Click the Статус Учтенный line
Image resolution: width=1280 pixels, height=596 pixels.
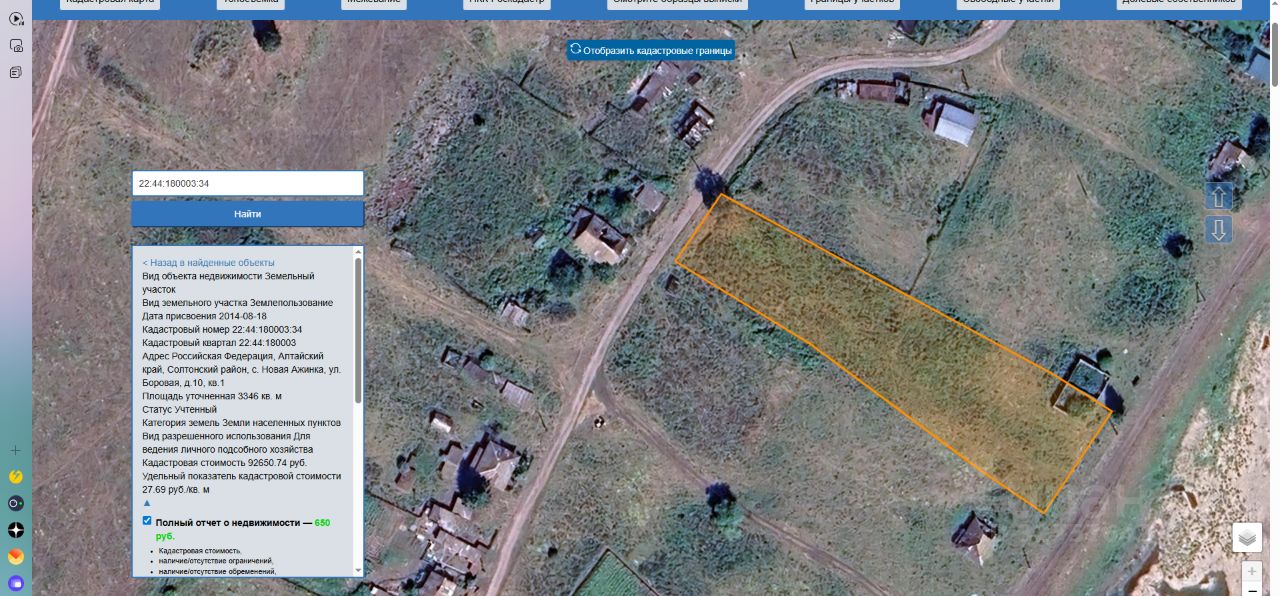pos(179,410)
